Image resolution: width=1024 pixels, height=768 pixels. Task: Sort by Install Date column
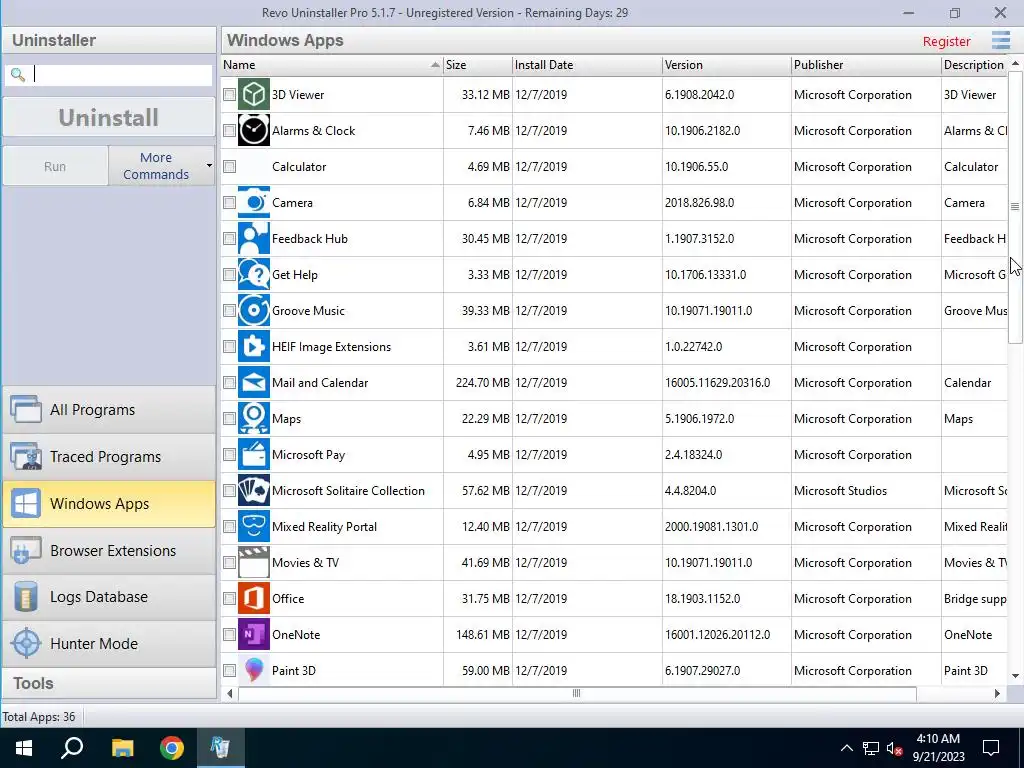(x=586, y=65)
